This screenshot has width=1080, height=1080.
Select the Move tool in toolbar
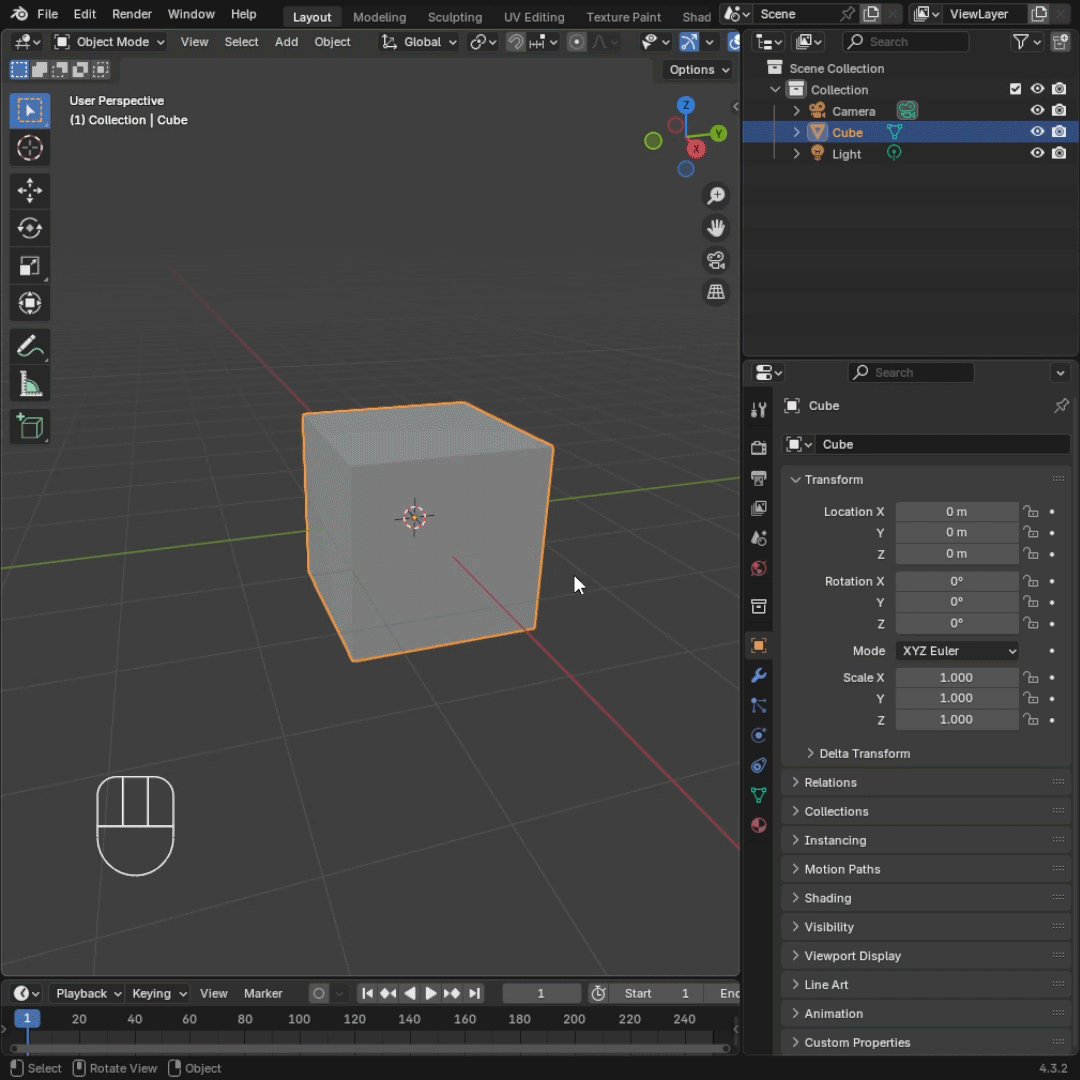(x=30, y=190)
